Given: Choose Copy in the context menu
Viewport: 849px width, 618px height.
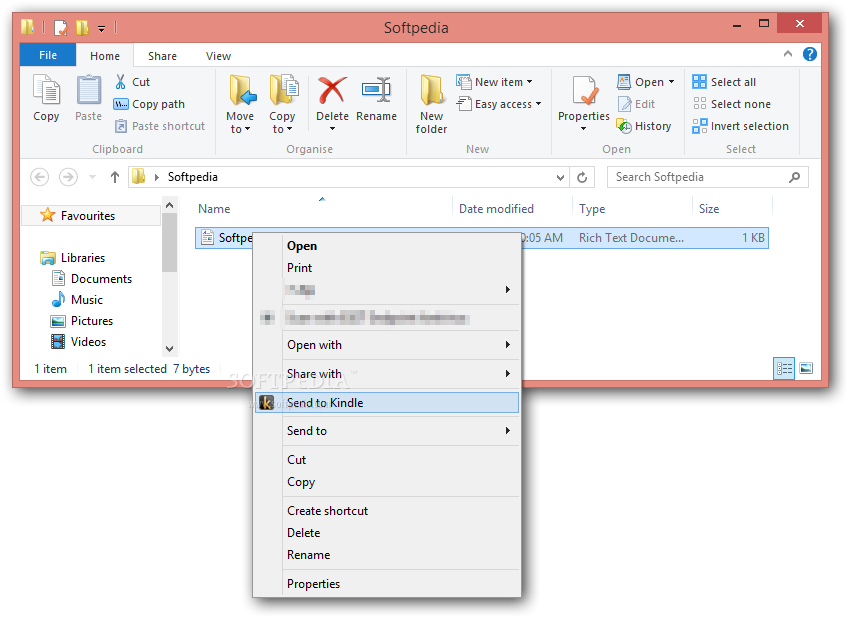Looking at the screenshot, I should (387, 482).
